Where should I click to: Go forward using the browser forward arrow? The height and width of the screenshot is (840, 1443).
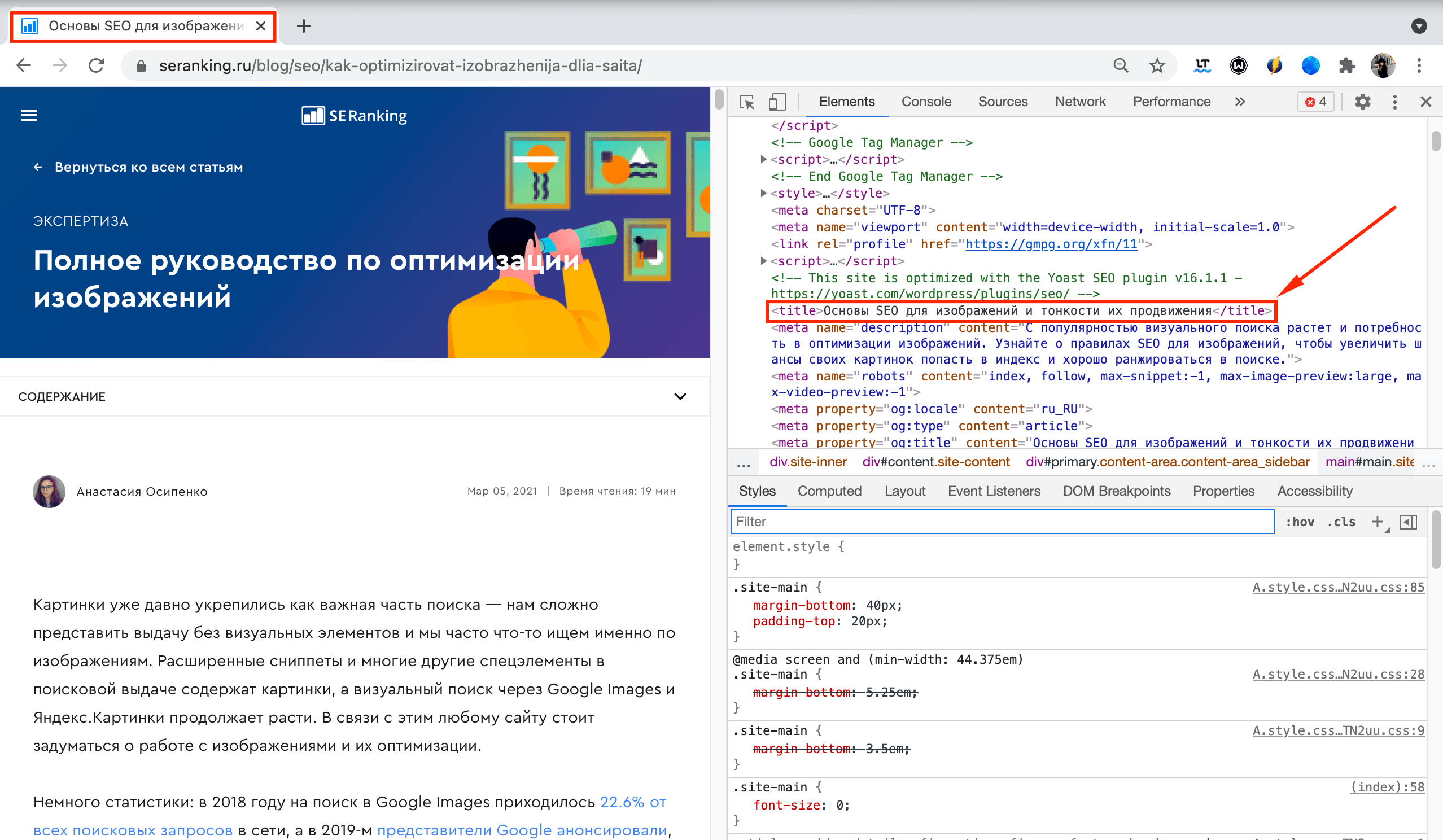(59, 65)
